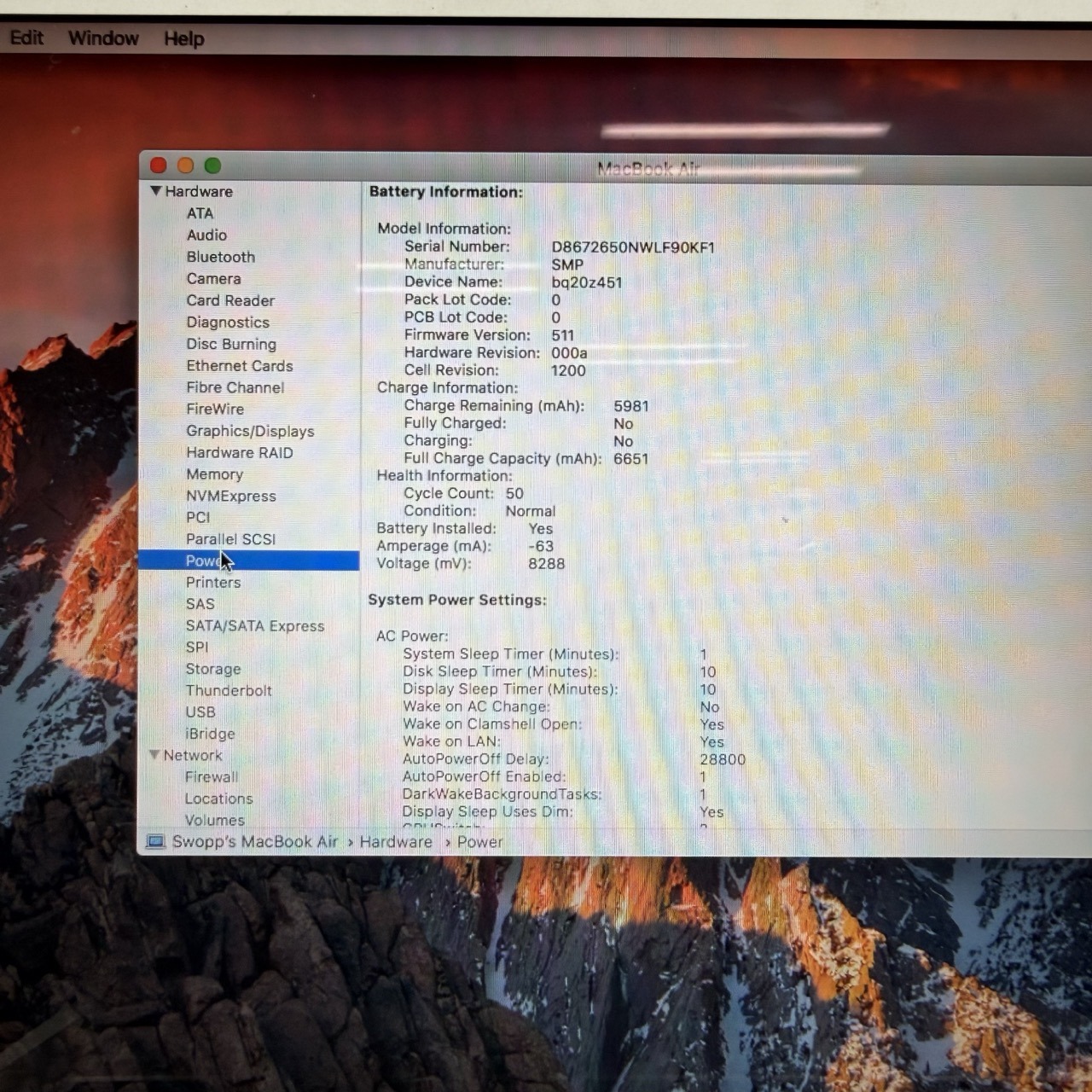Viewport: 1092px width, 1092px height.
Task: Open the Help menu
Action: [x=184, y=38]
